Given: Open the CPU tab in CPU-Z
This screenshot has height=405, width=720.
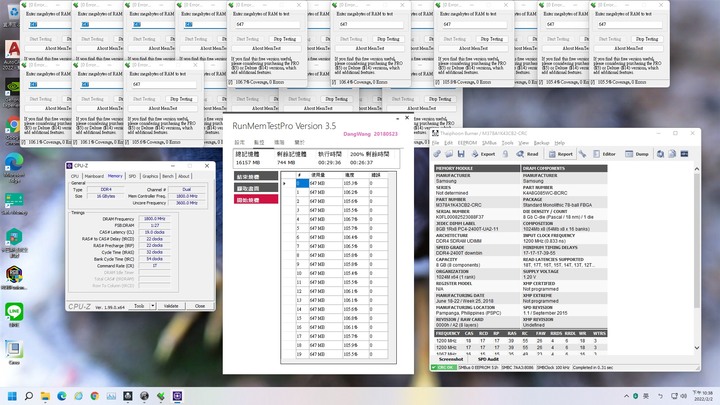Looking at the screenshot, I should 75,176.
